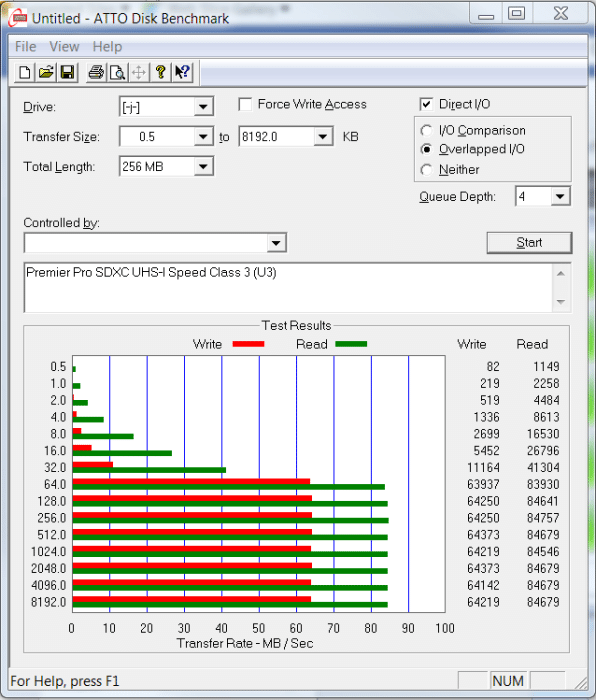The height and width of the screenshot is (700, 596).
Task: Open Print Preview toolbar icon
Action: [117, 72]
